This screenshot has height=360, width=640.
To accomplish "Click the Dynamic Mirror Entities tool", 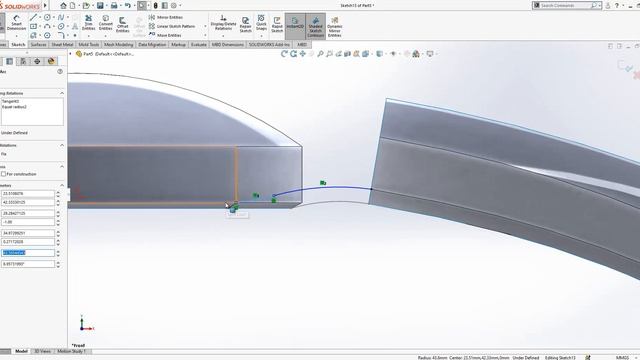I will (x=334, y=27).
